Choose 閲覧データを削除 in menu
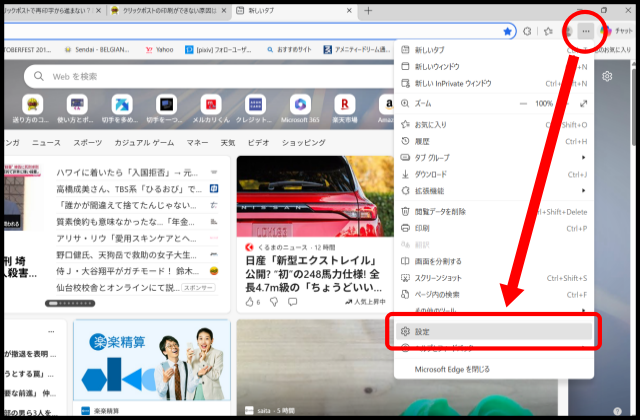Screen dimensions: 640x420 pyautogui.click(x=494, y=211)
